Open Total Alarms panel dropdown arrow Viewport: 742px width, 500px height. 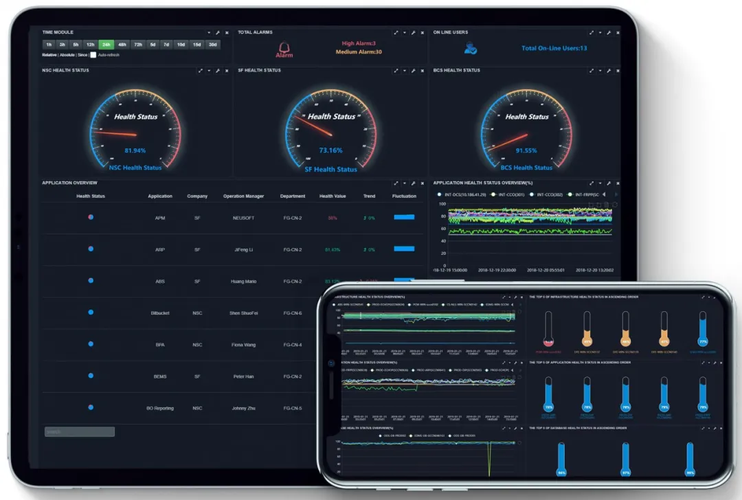click(405, 33)
